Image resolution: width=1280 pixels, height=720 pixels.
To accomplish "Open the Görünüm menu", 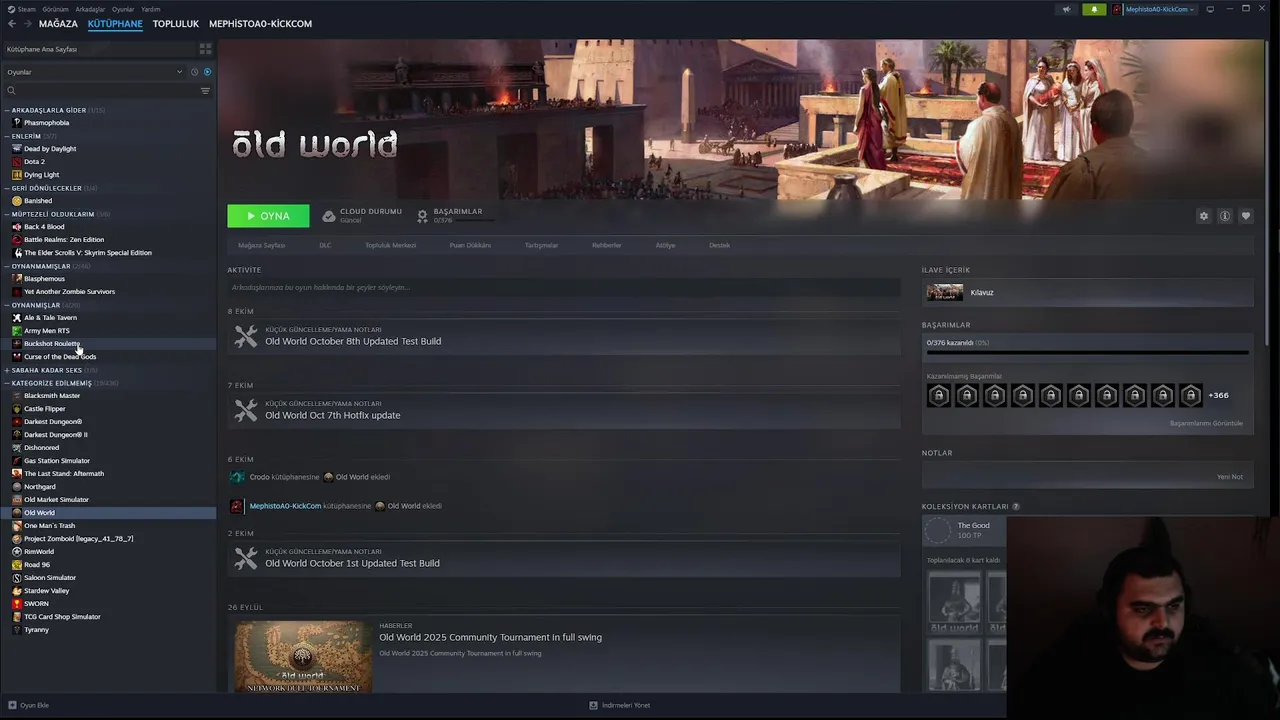I will coord(56,9).
